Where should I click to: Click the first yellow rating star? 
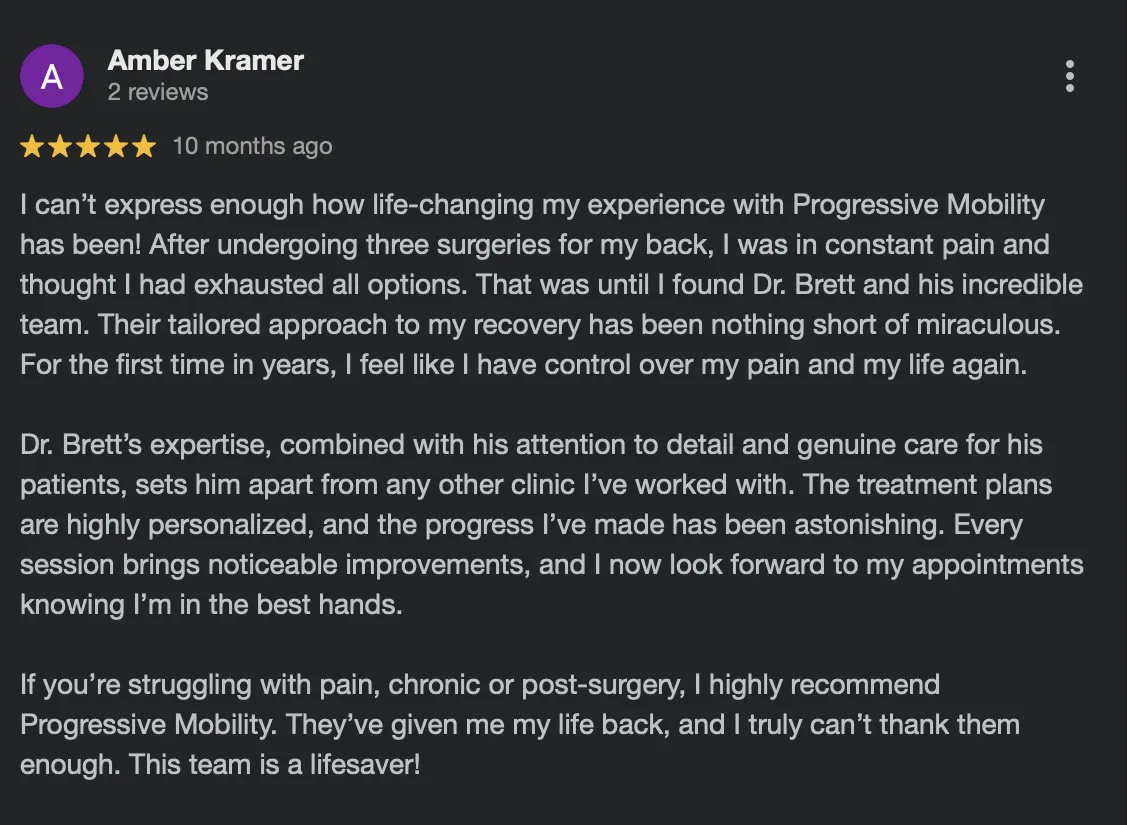tap(32, 147)
